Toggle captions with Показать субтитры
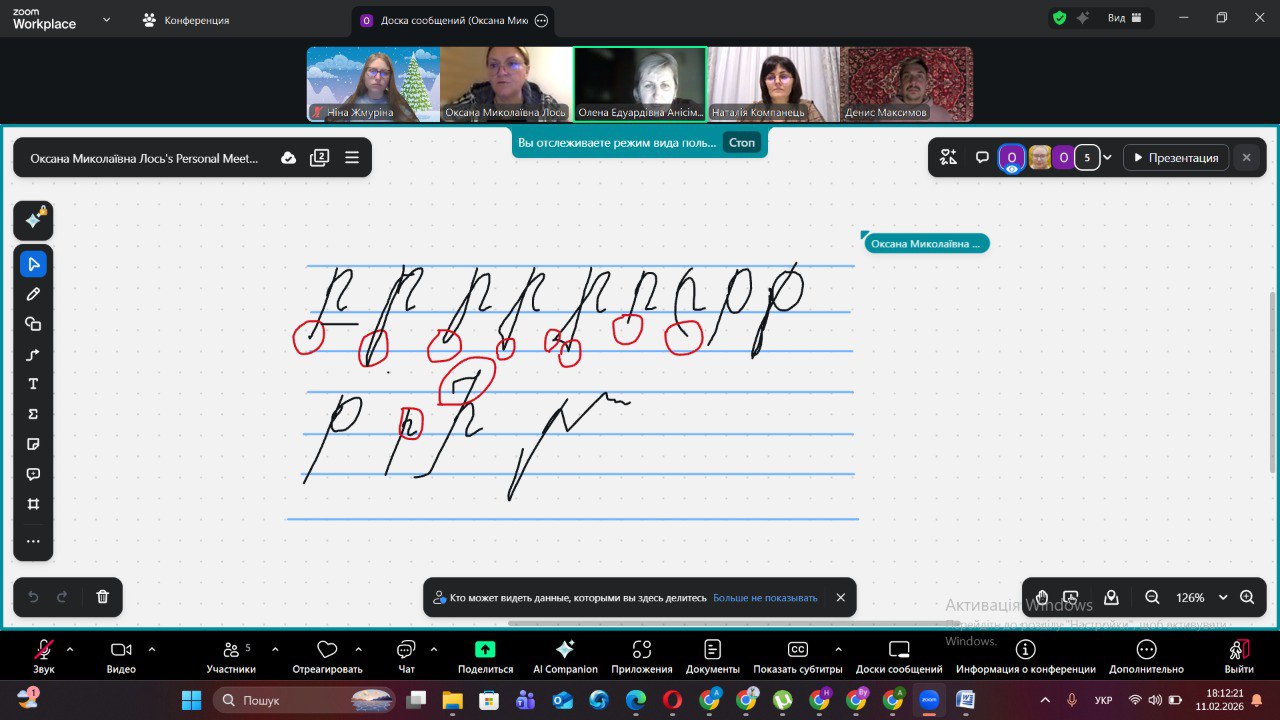1280x720 pixels. 797,655
